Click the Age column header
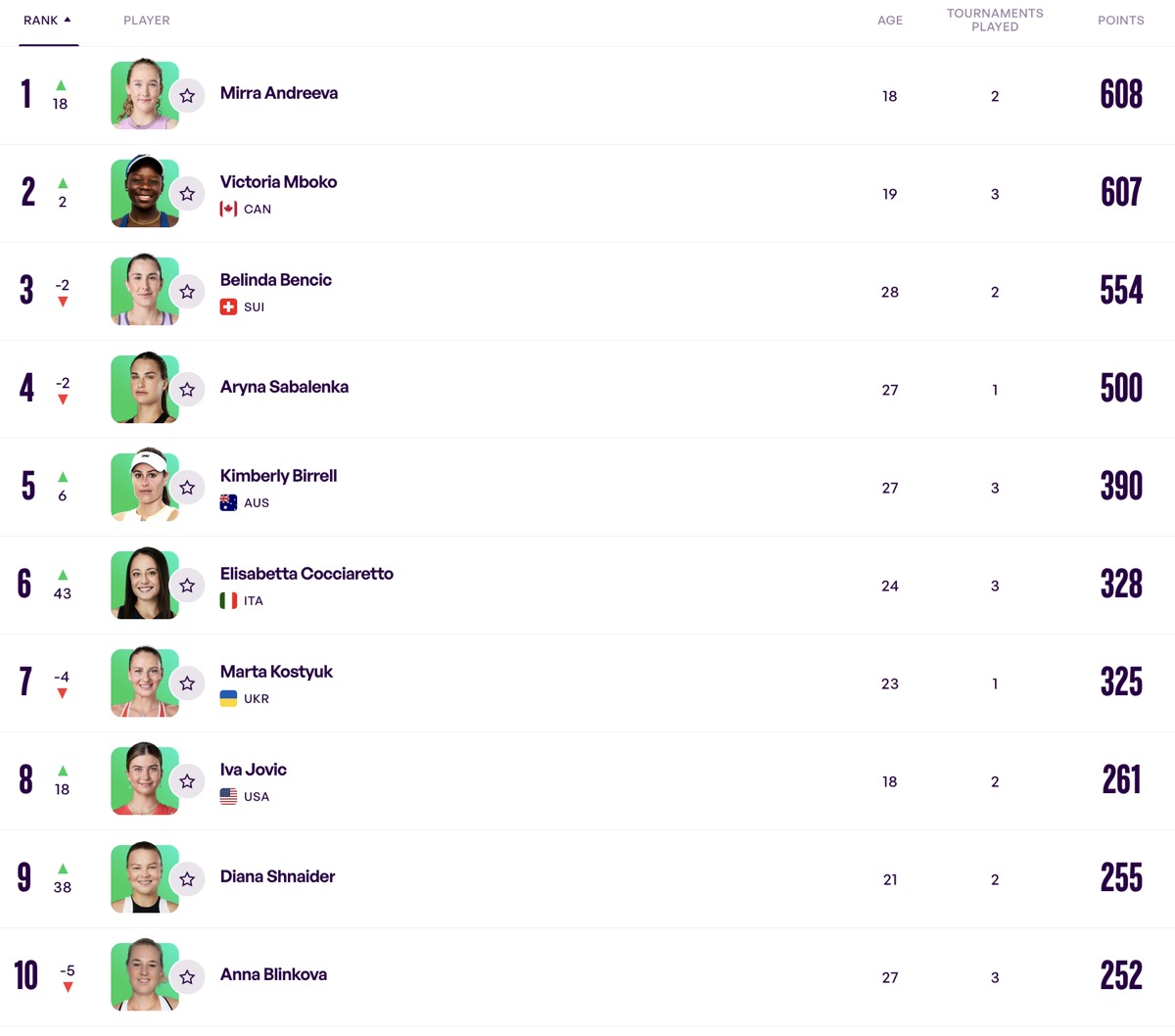 tap(889, 21)
